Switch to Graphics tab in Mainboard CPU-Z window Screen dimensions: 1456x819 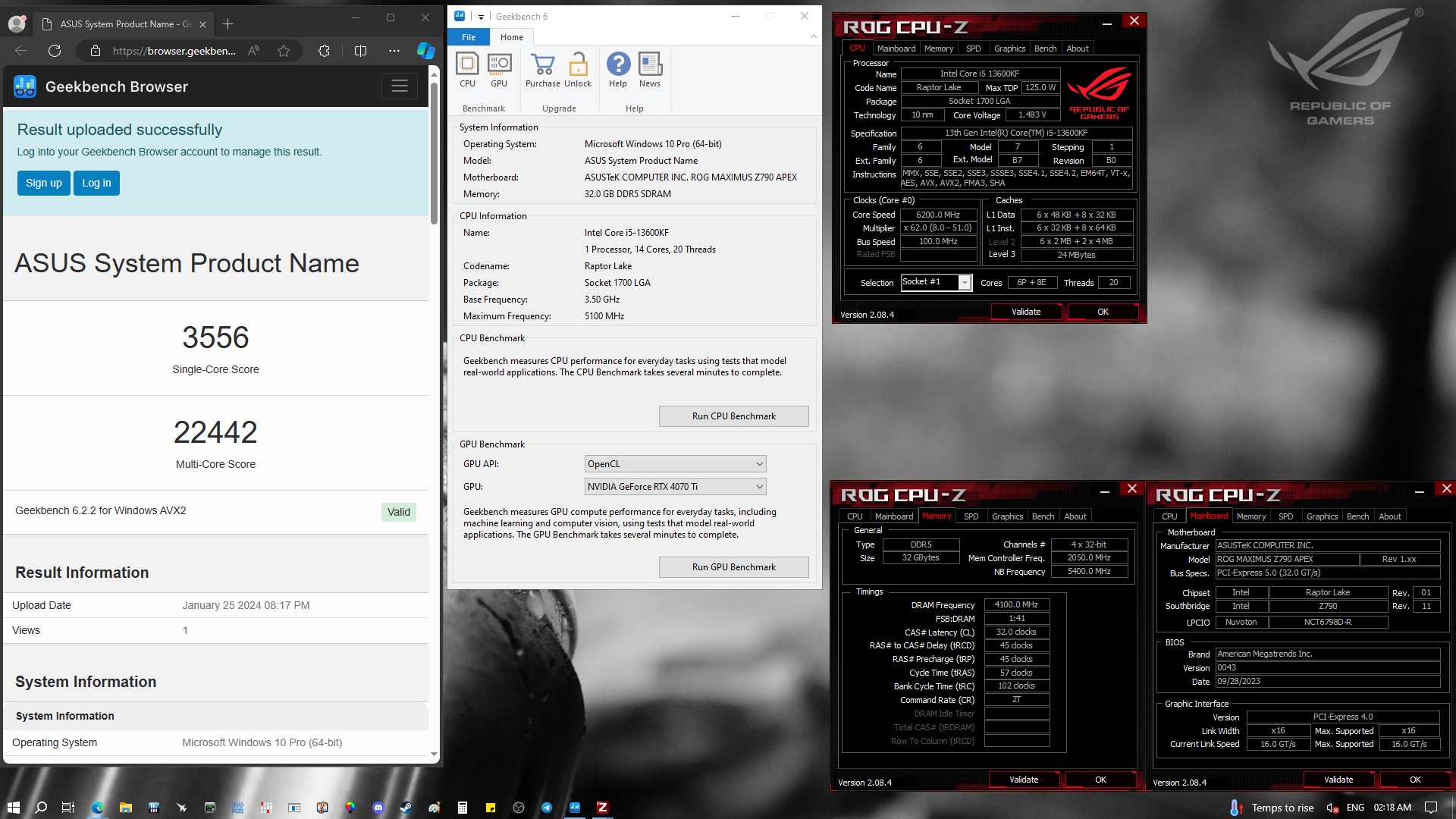point(1322,516)
